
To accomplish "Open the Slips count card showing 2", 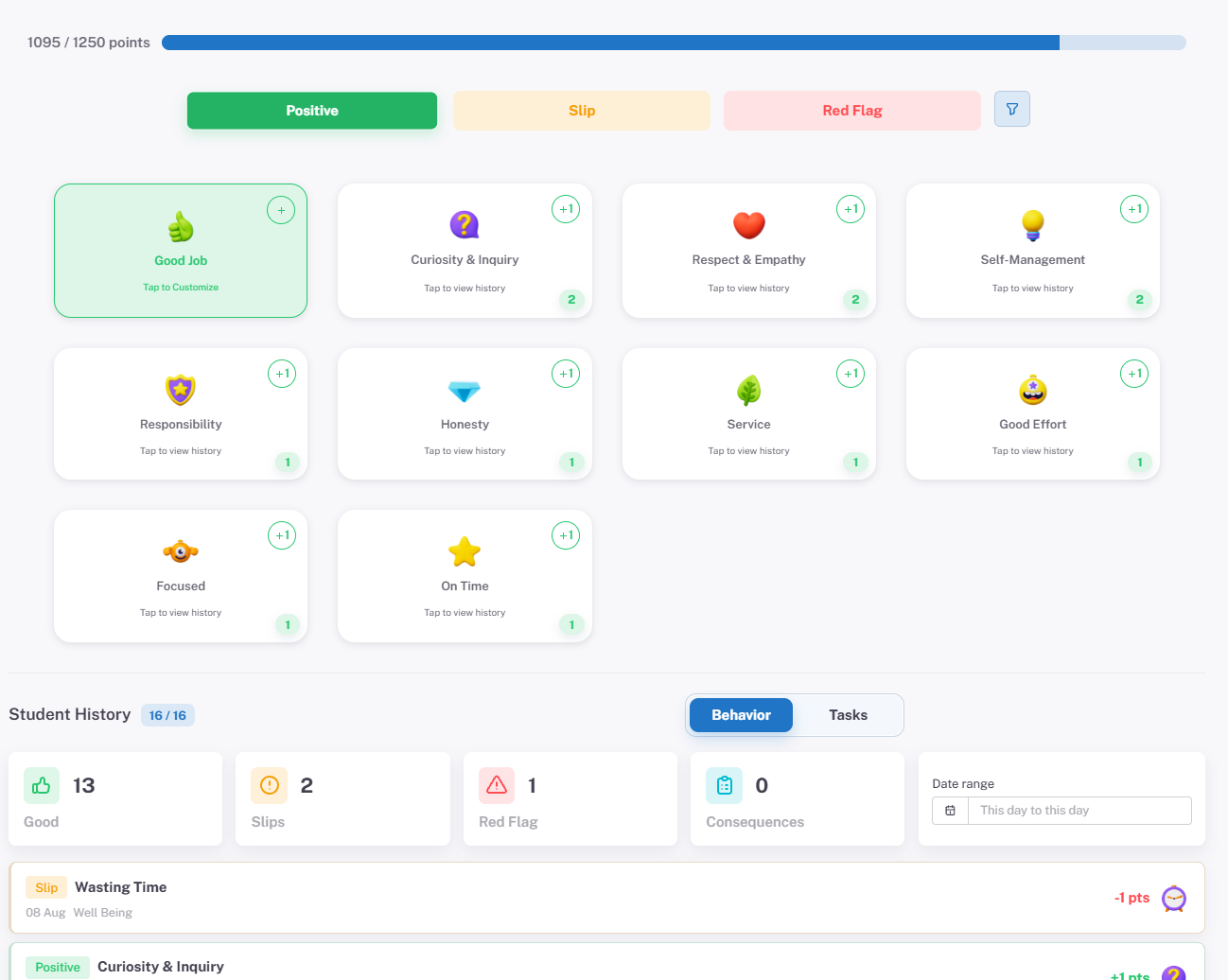I will pos(342,798).
